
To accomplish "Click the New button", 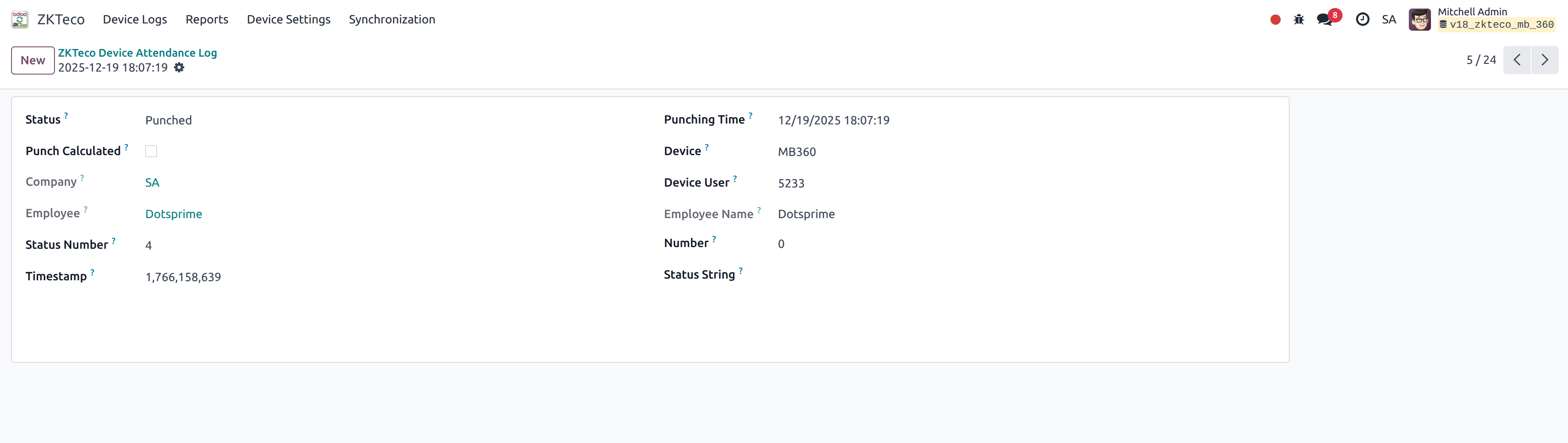I will point(32,60).
